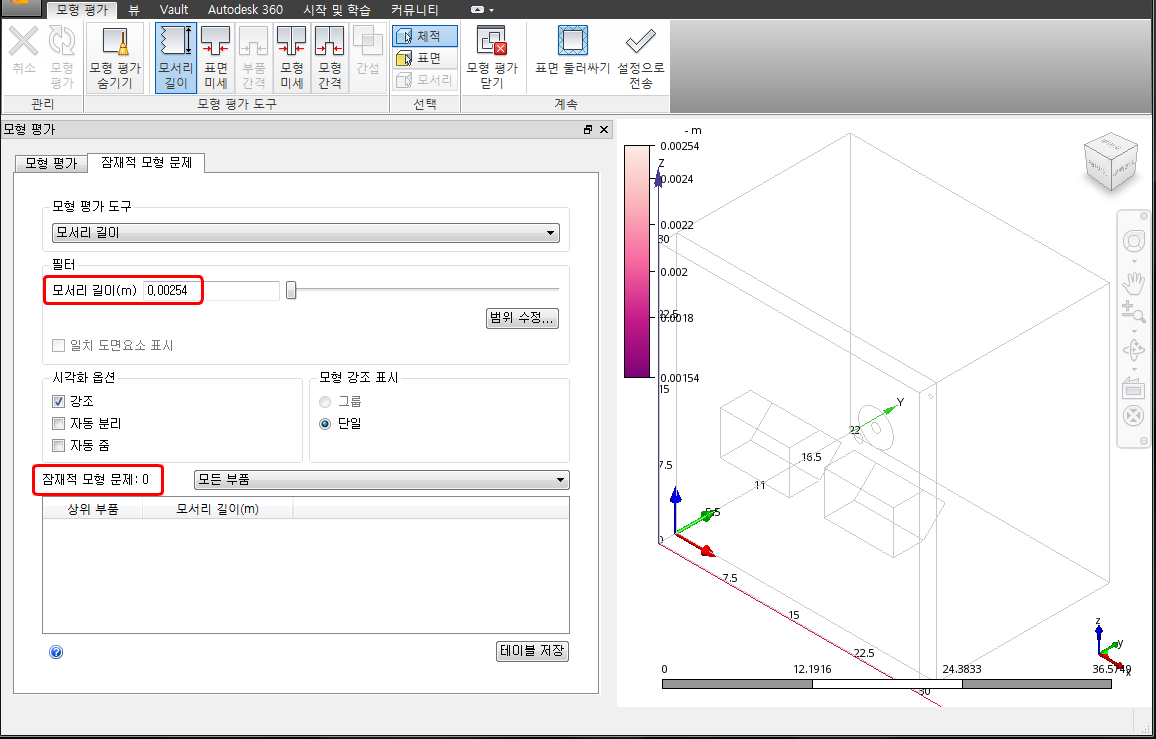Viewport: 1156px width, 739px height.
Task: Choose Edge (모서리) selection mode
Action: pyautogui.click(x=425, y=80)
